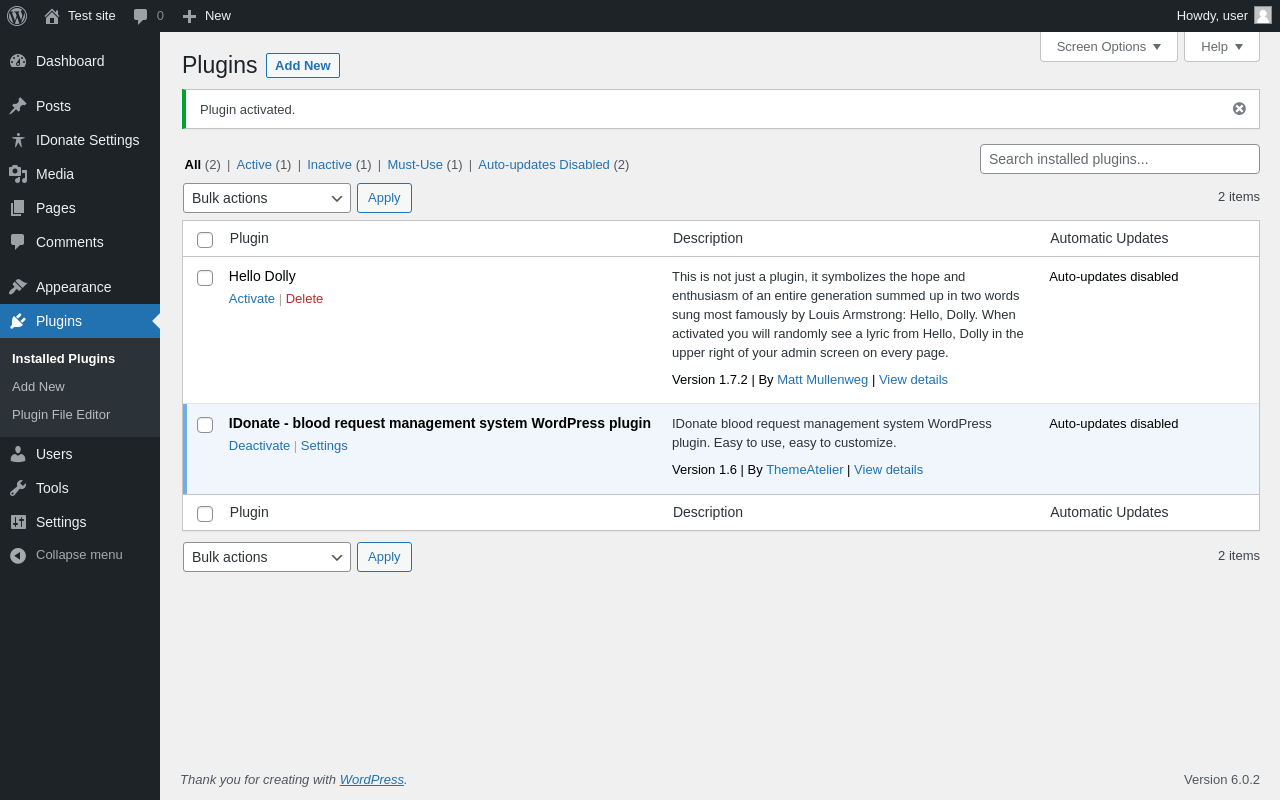Click the Dashboard gauge icon

[18, 61]
